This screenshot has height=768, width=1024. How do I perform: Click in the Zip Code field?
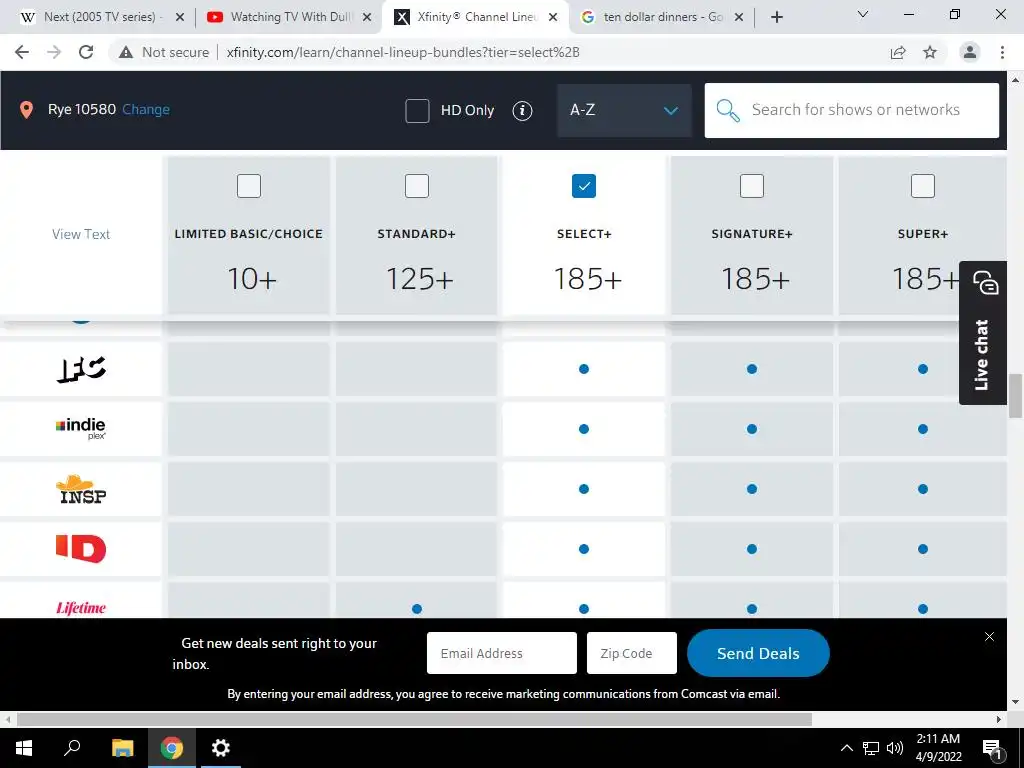tap(632, 653)
